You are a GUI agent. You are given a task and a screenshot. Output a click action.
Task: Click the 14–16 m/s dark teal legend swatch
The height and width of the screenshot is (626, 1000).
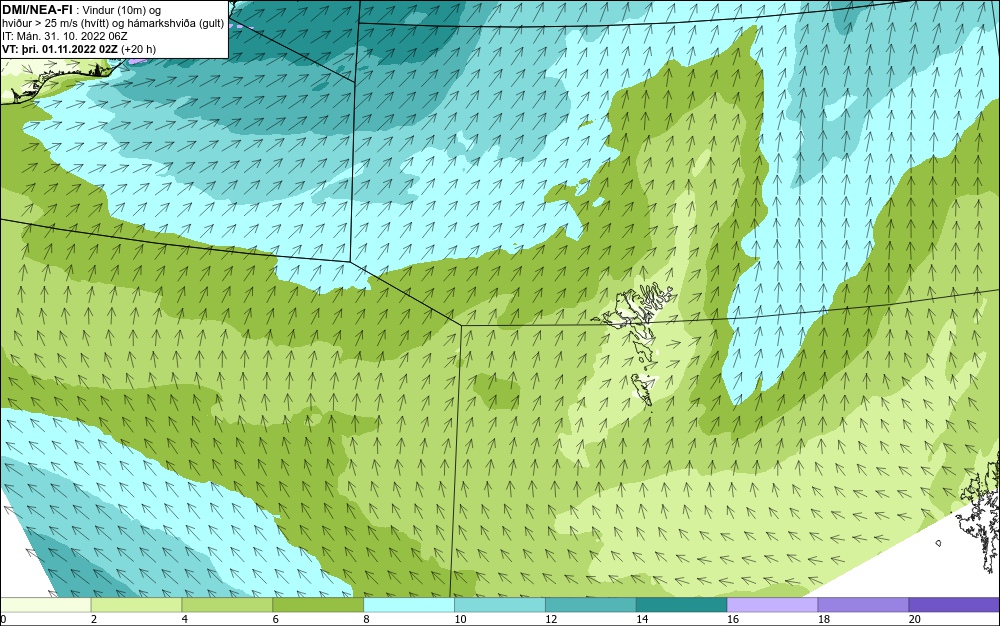(x=682, y=605)
